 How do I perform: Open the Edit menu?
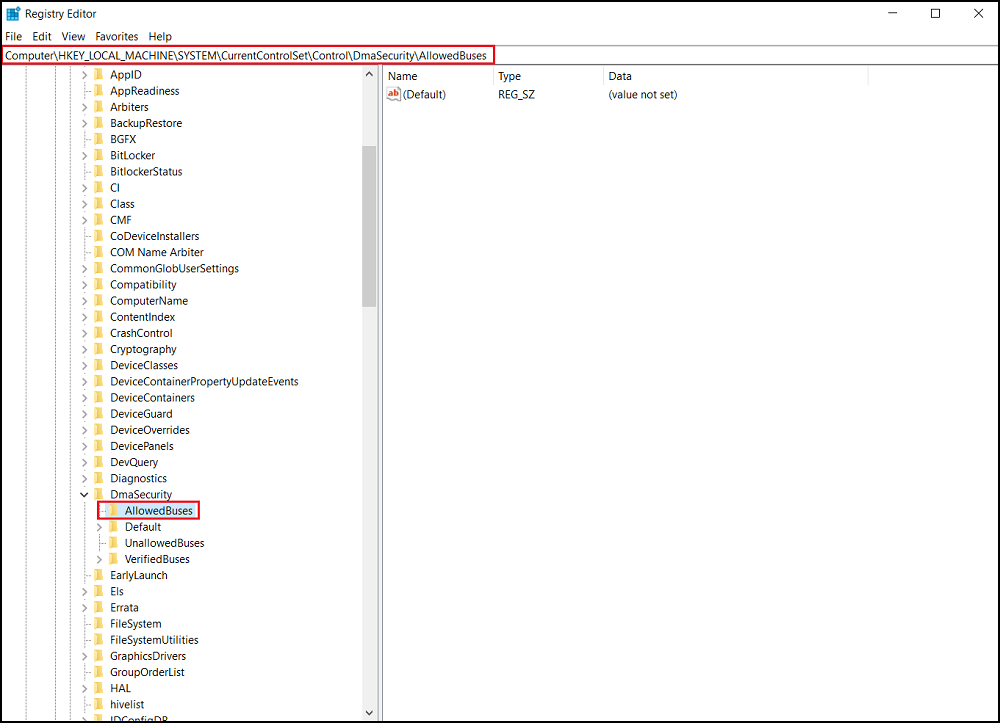pyautogui.click(x=41, y=36)
